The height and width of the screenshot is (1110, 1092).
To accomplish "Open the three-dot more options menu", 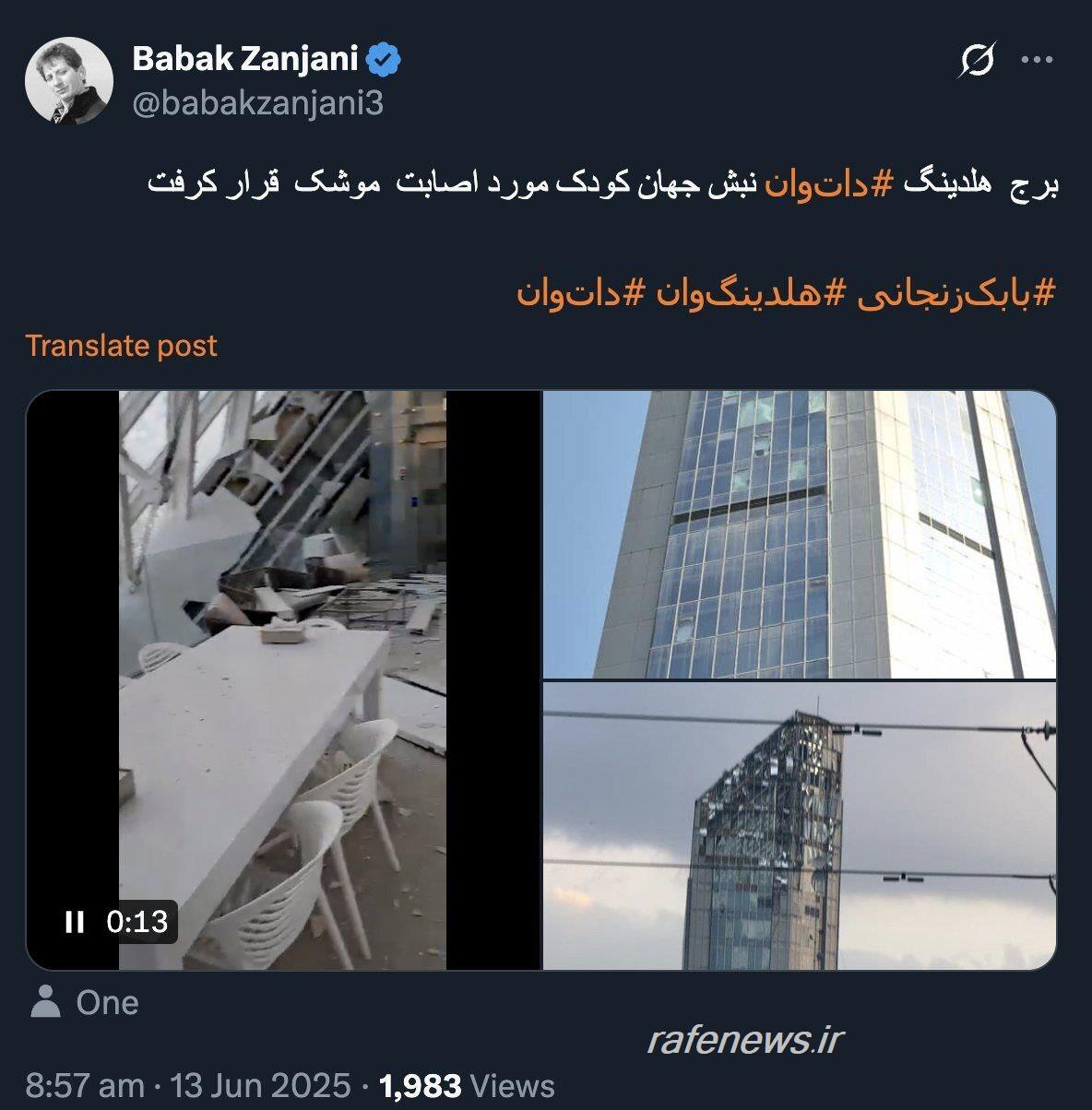I will point(1037,61).
